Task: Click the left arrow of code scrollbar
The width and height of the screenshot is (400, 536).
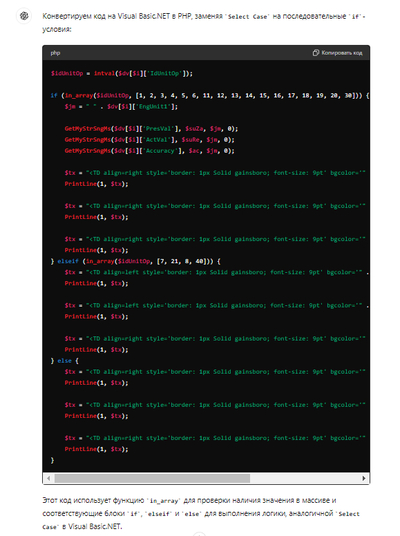Action: click(49, 478)
